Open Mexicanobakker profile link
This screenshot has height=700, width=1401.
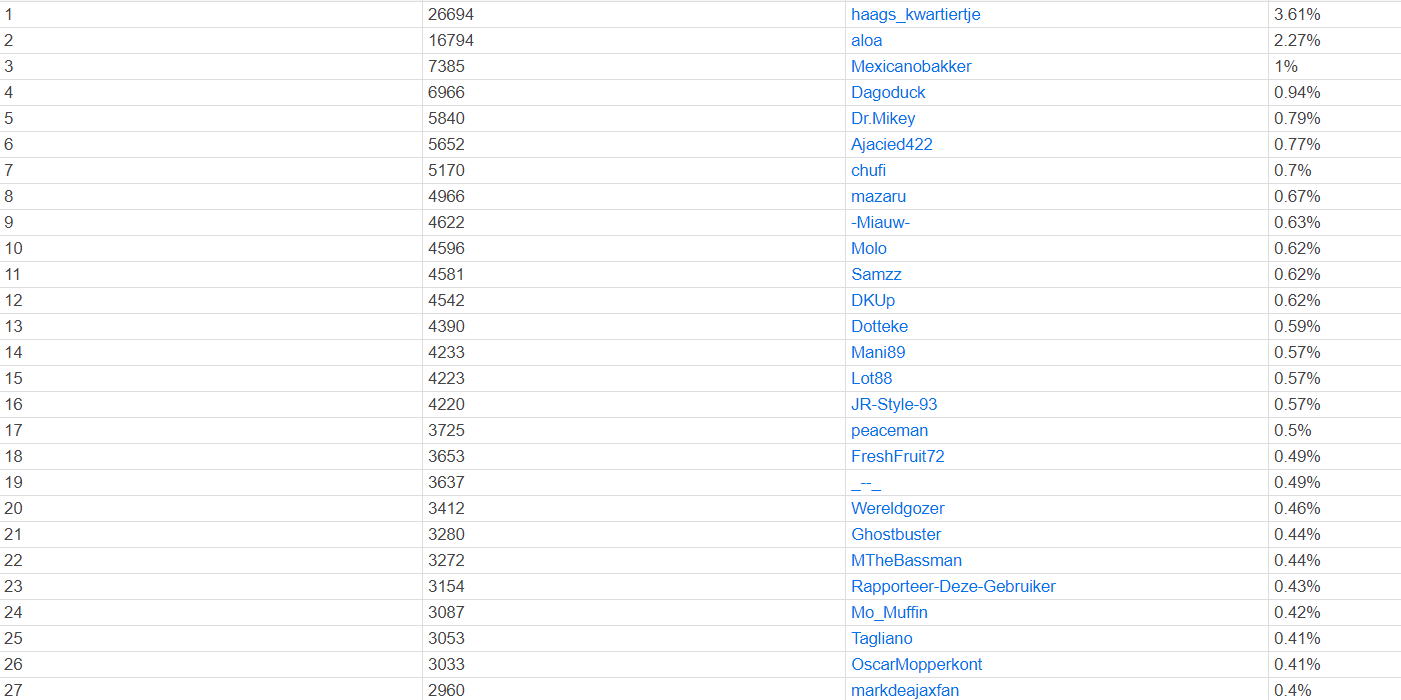pyautogui.click(x=911, y=67)
